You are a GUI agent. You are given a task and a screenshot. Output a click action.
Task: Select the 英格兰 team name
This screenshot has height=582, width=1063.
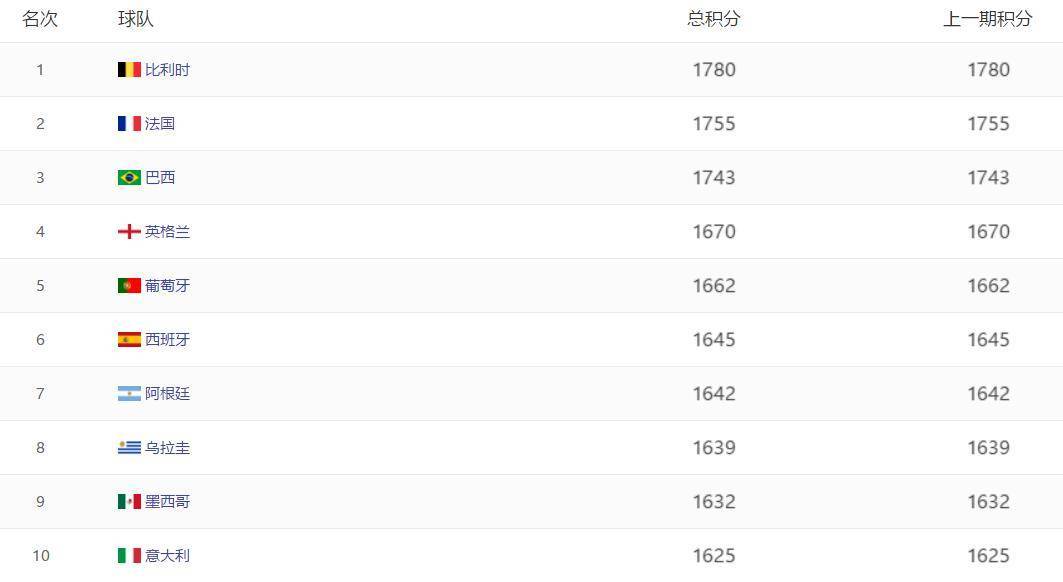[x=167, y=232]
